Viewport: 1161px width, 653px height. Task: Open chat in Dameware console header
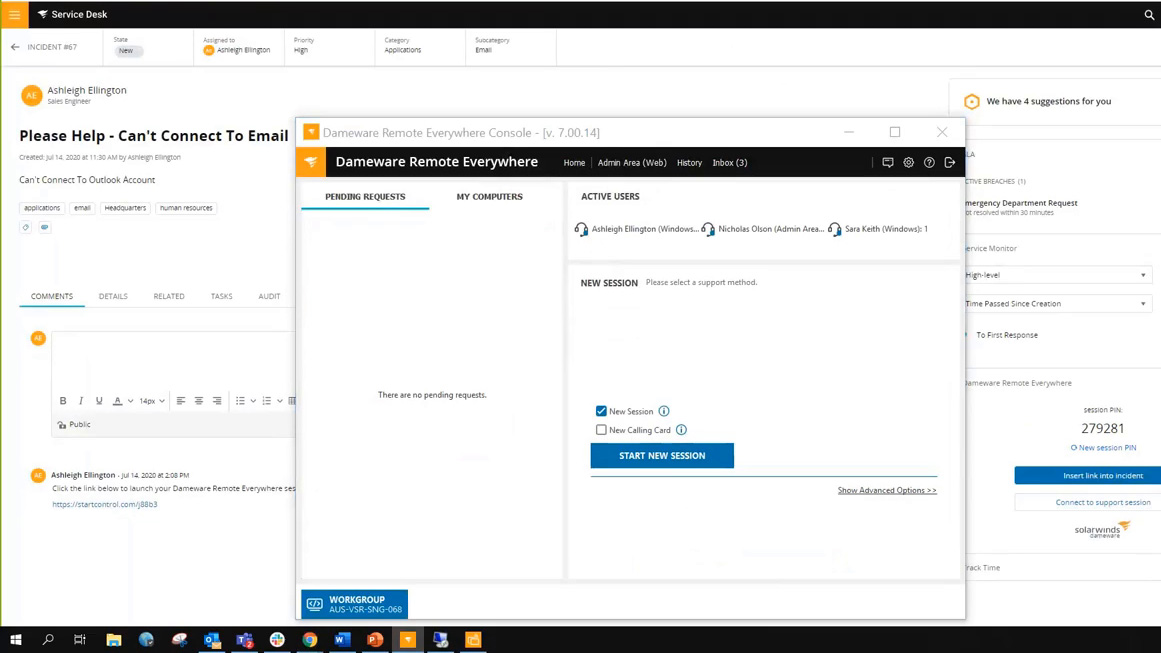coord(887,162)
